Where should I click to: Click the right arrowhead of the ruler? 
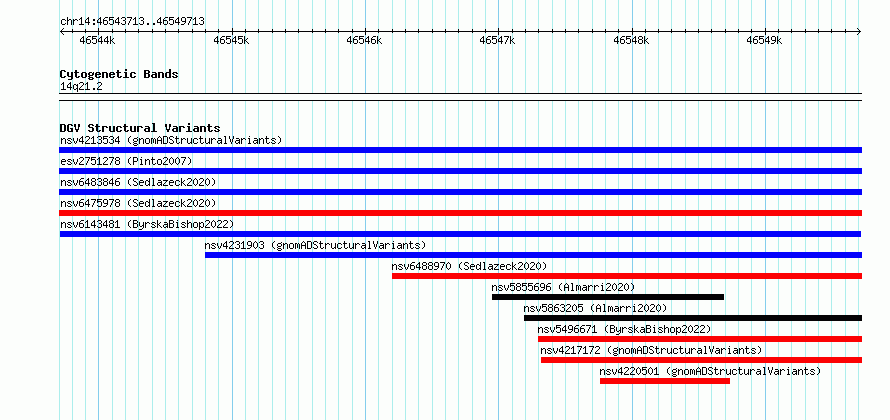pos(859,31)
